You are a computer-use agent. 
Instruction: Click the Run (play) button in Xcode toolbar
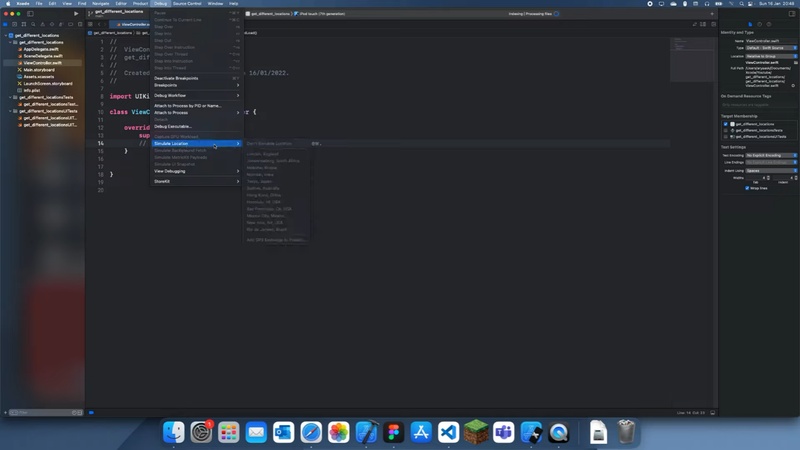[x=76, y=14]
